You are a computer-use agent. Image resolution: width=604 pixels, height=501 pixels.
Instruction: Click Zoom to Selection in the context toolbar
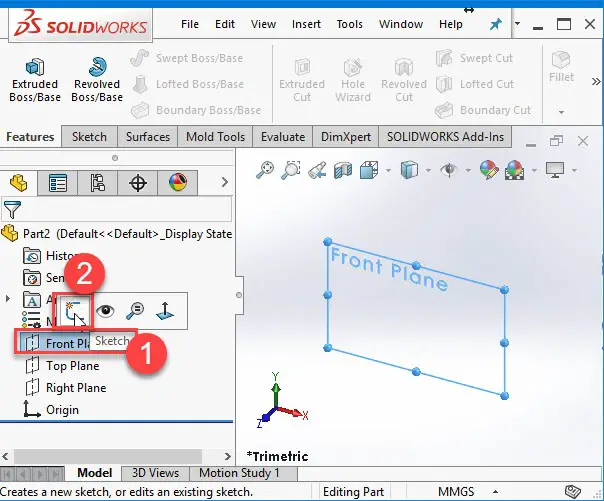coord(135,311)
